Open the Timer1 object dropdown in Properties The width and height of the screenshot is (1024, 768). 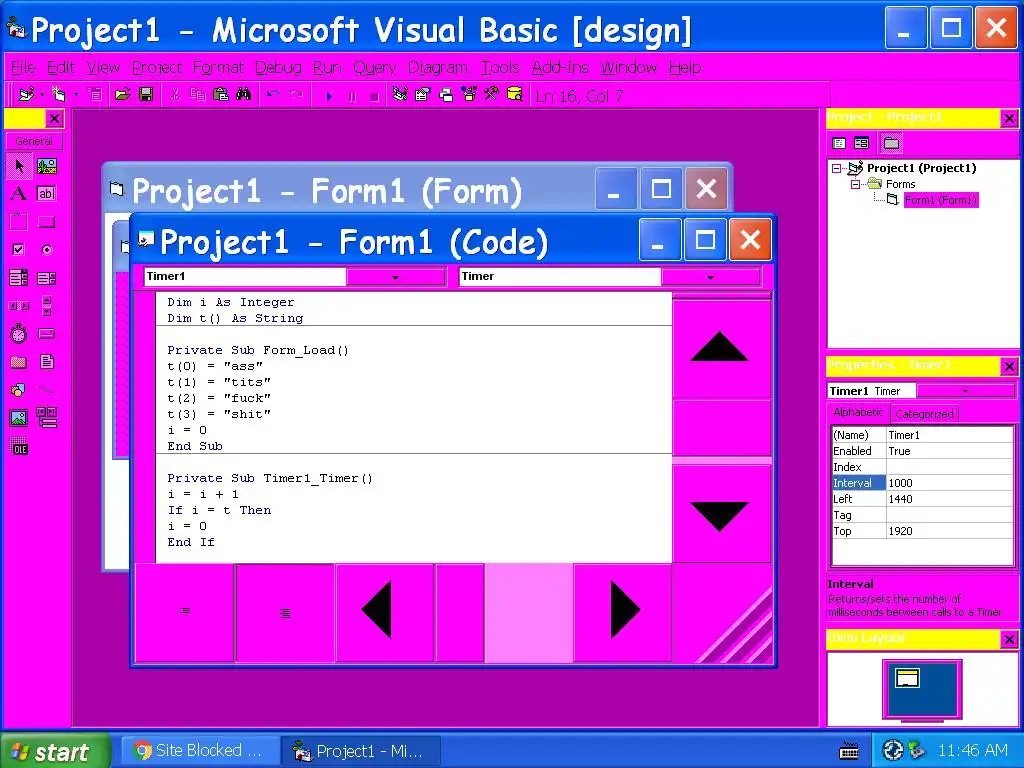coord(965,391)
